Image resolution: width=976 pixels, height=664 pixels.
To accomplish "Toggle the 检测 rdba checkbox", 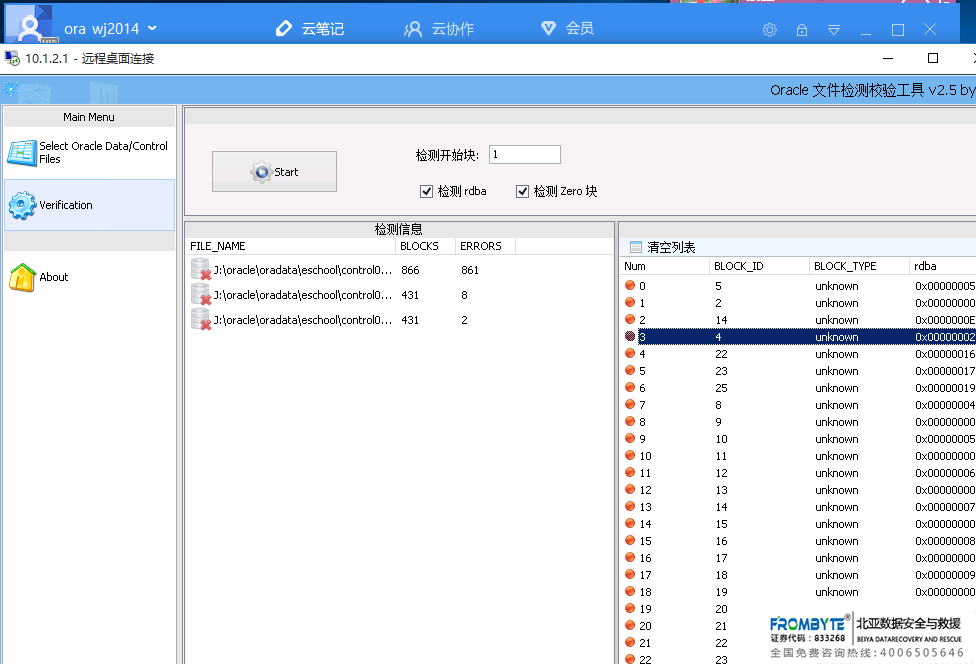I will (x=428, y=191).
